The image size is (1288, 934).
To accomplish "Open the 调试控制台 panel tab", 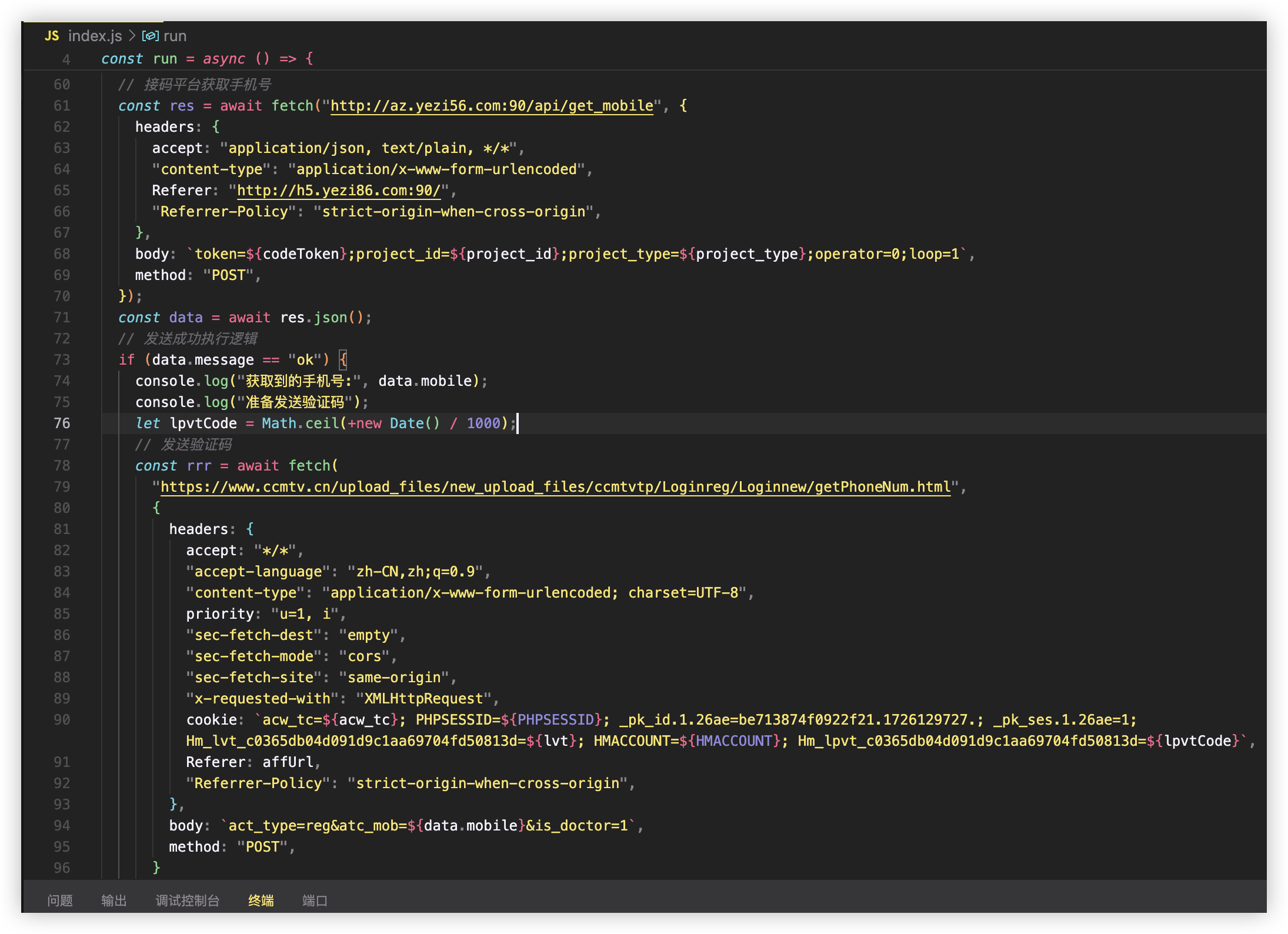I will coord(188,900).
